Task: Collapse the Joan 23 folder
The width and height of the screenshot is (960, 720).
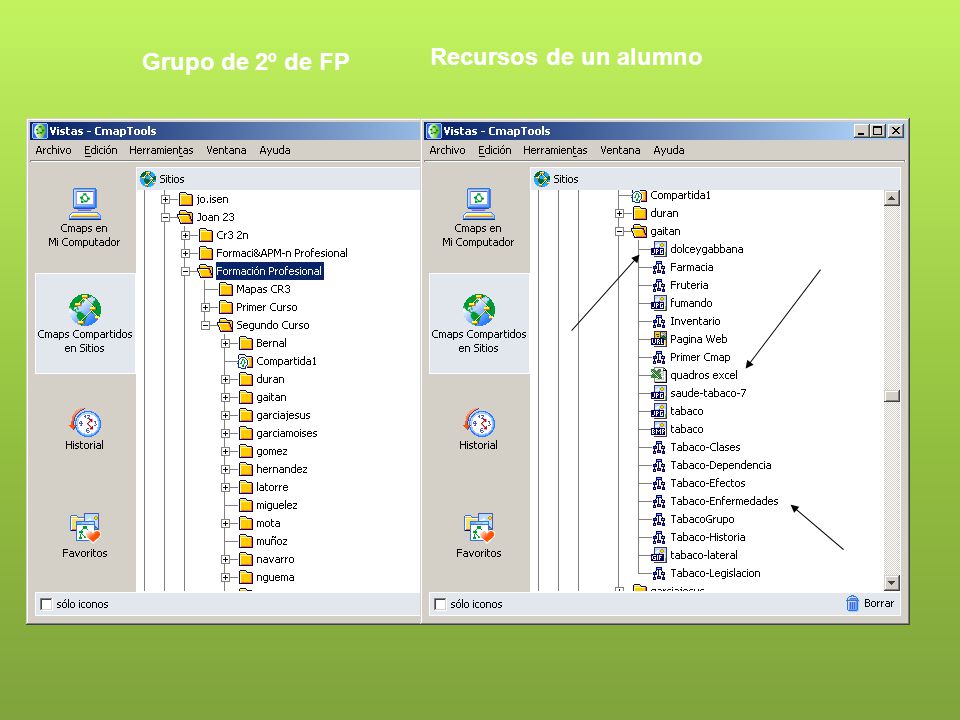Action: (x=165, y=217)
